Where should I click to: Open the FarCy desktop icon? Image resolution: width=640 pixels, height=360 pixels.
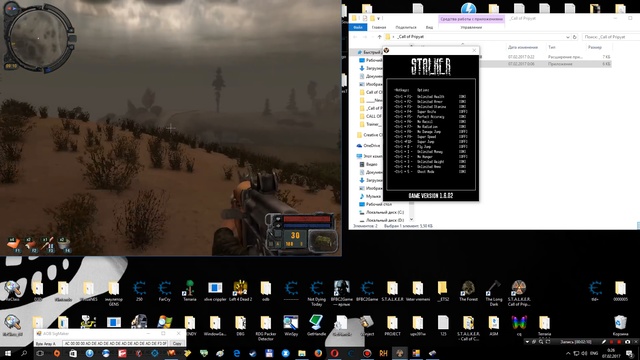[x=164, y=290]
